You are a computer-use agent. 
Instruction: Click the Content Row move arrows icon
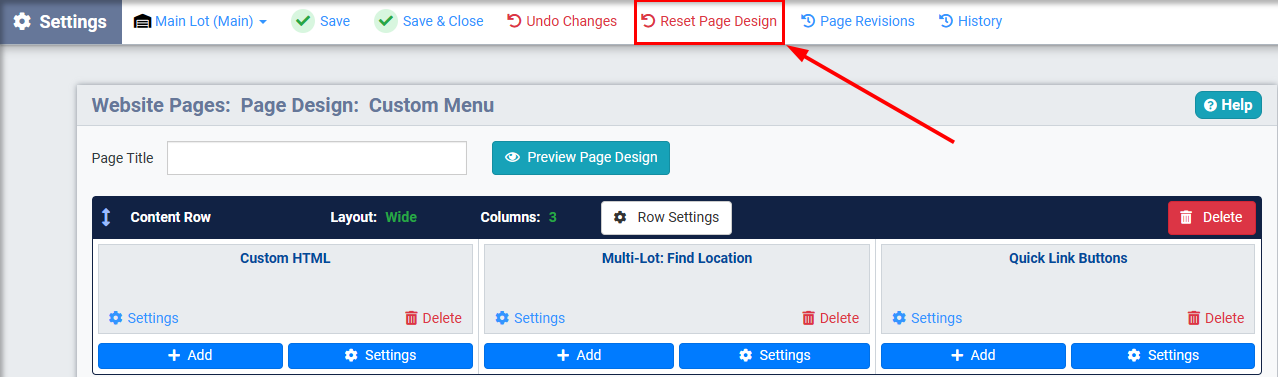106,217
